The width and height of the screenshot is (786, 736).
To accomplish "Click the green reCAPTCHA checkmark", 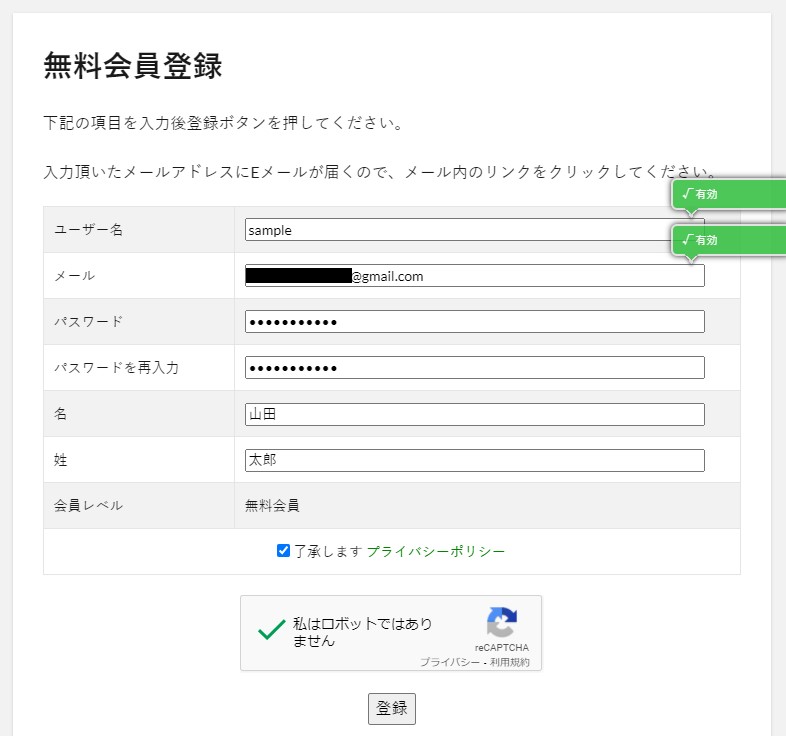I will [x=271, y=630].
